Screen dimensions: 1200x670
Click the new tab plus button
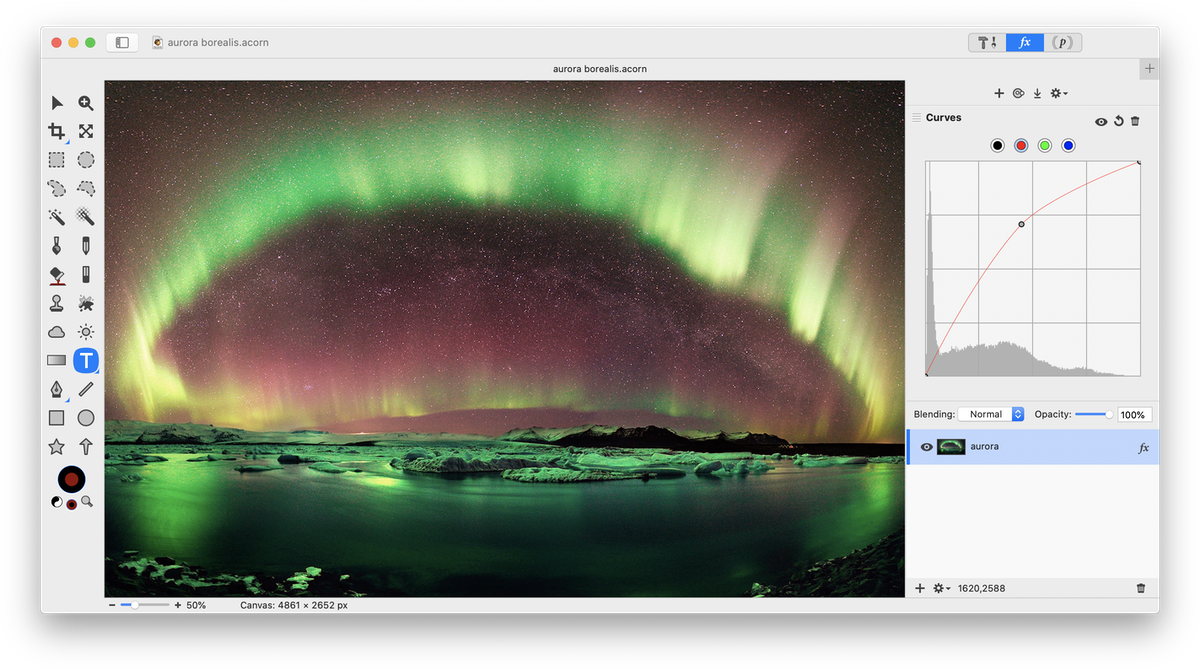pyautogui.click(x=1150, y=69)
